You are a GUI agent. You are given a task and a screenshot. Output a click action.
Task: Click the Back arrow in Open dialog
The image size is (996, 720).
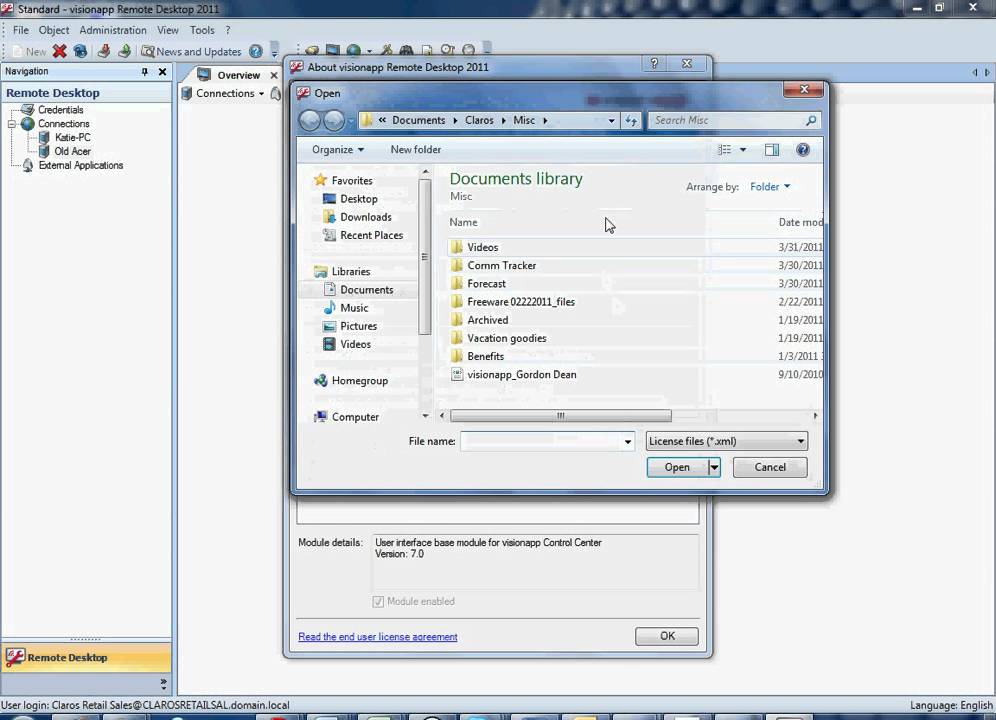coord(310,120)
